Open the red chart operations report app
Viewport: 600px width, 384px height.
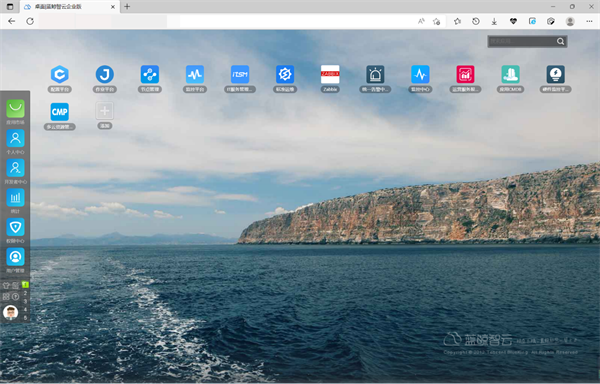[465, 75]
